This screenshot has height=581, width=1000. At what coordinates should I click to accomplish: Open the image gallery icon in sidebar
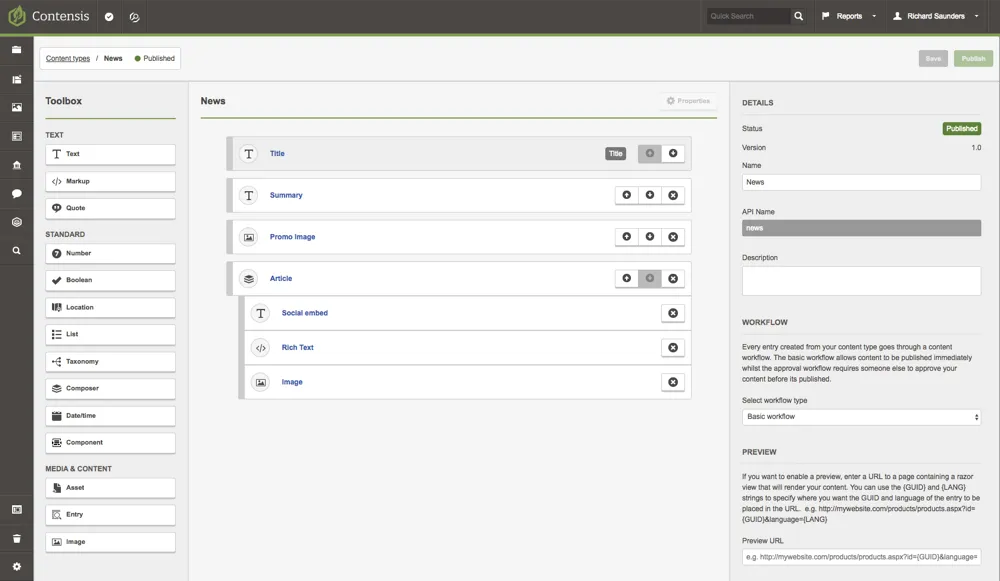pos(17,107)
